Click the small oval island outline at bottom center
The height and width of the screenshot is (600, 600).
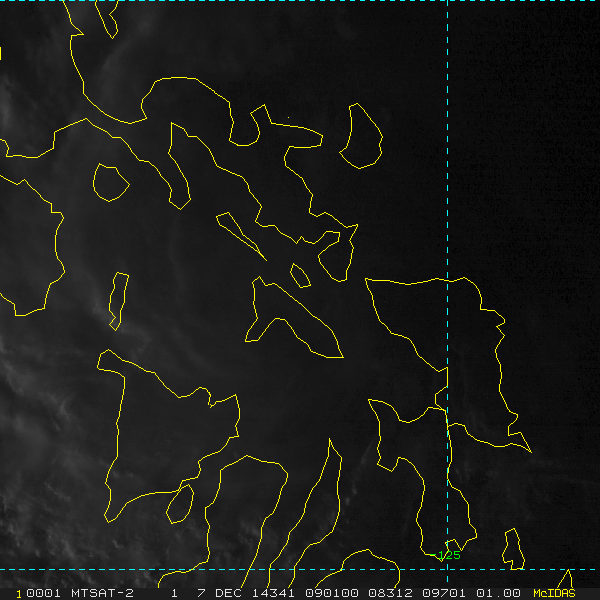(x=180, y=504)
